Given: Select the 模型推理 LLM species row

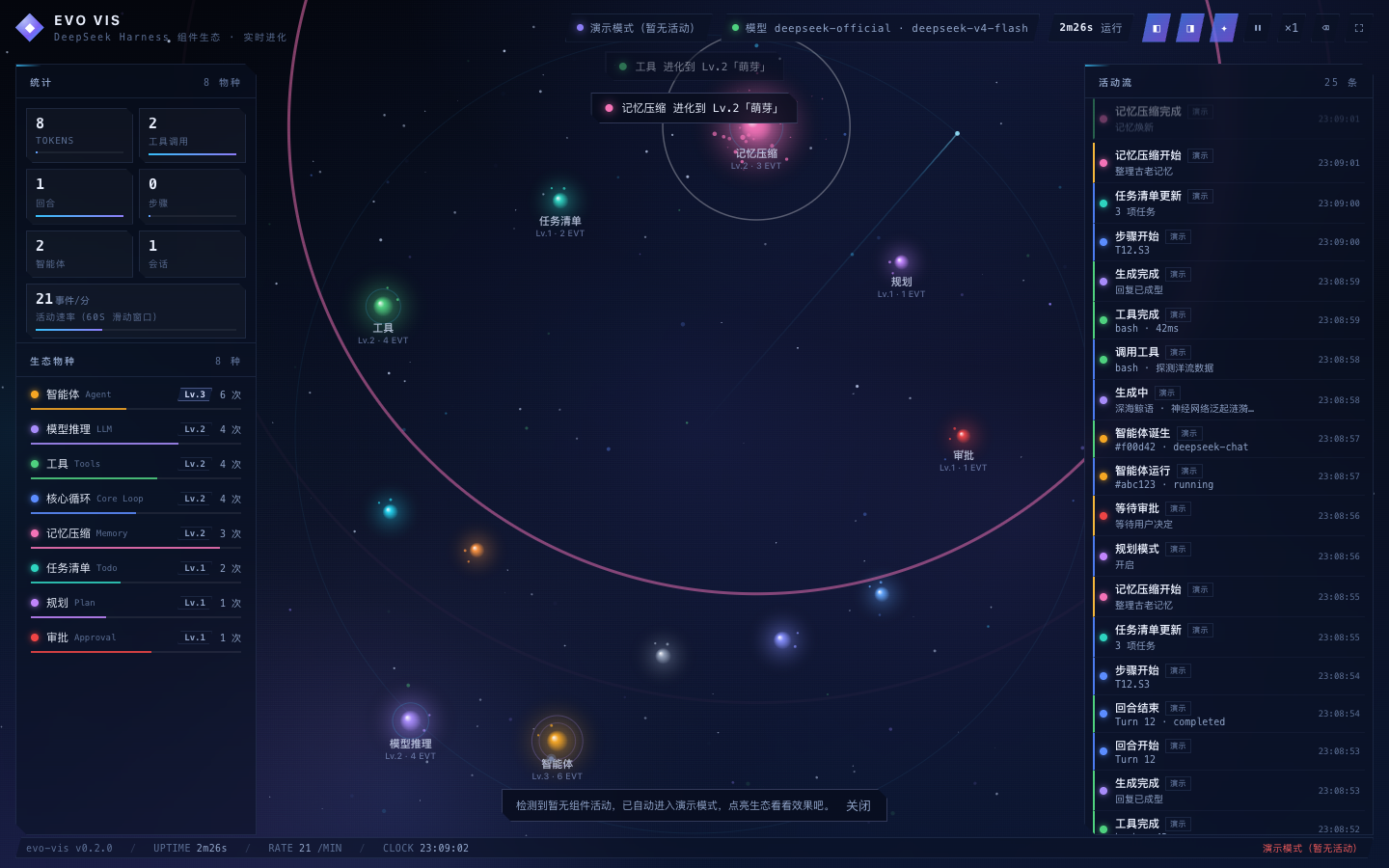Looking at the screenshot, I should click(x=136, y=430).
